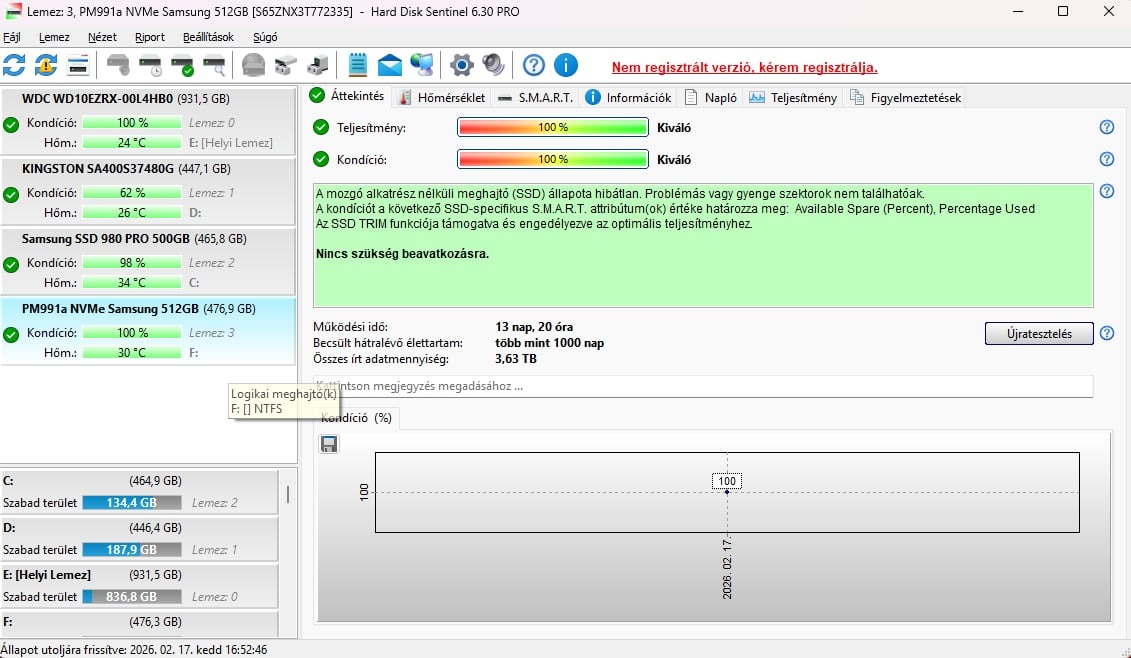Click the Samsung 980 PRO 34 °C temperature bar

pyautogui.click(x=131, y=283)
